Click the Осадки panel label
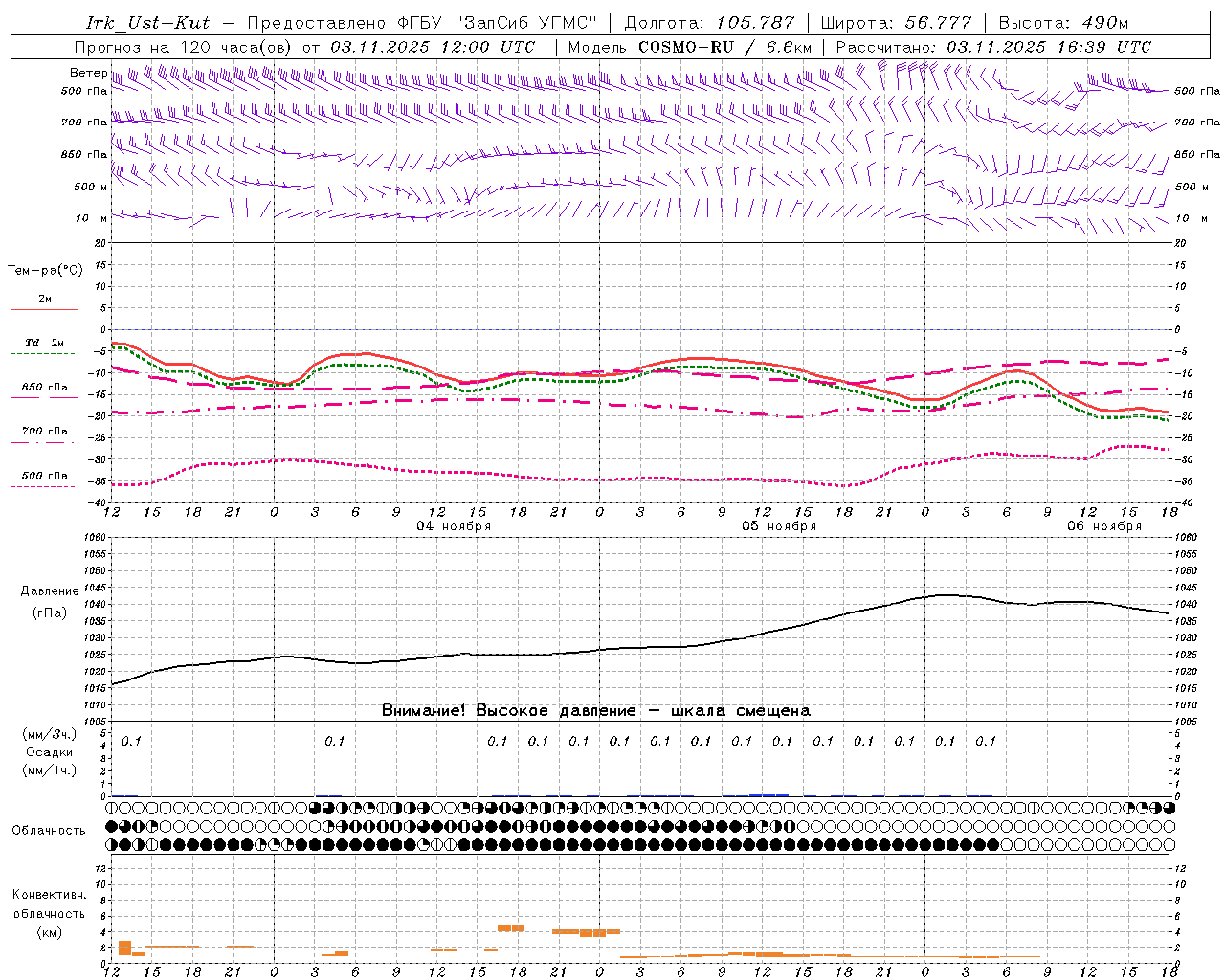The image size is (1225, 980). 49,752
